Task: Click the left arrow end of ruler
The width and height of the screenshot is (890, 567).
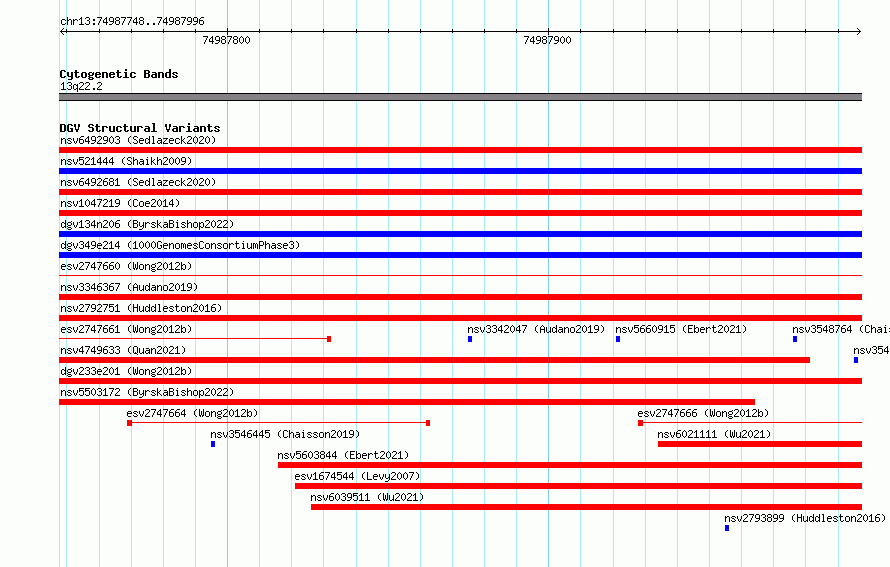Action: (63, 31)
